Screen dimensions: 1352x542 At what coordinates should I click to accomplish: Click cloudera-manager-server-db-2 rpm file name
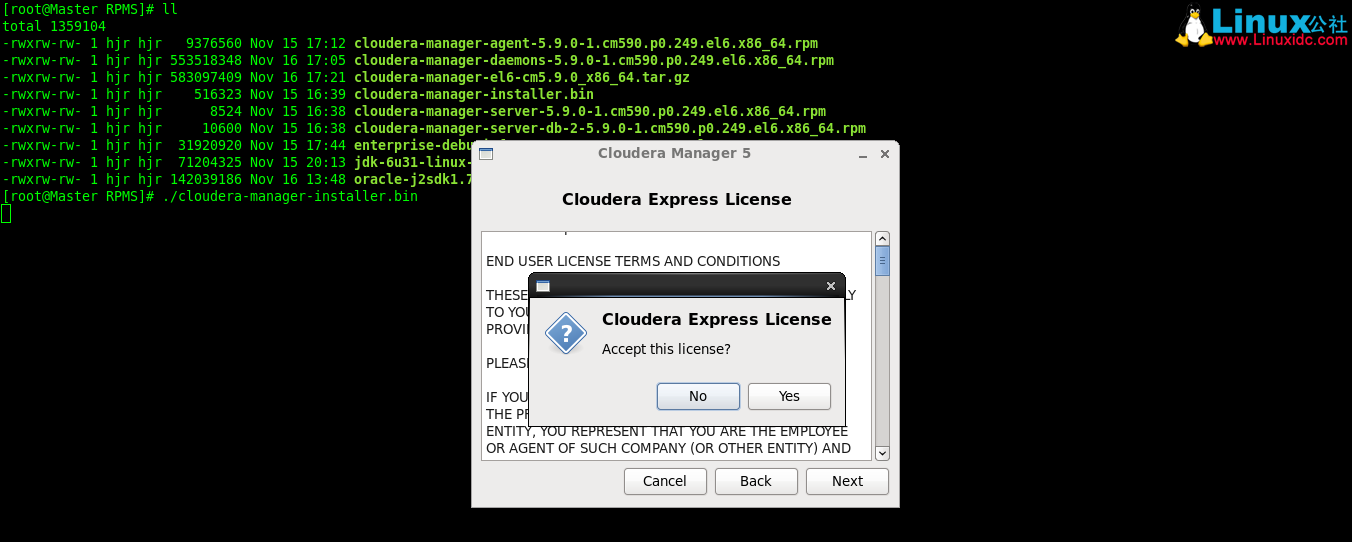[610, 129]
